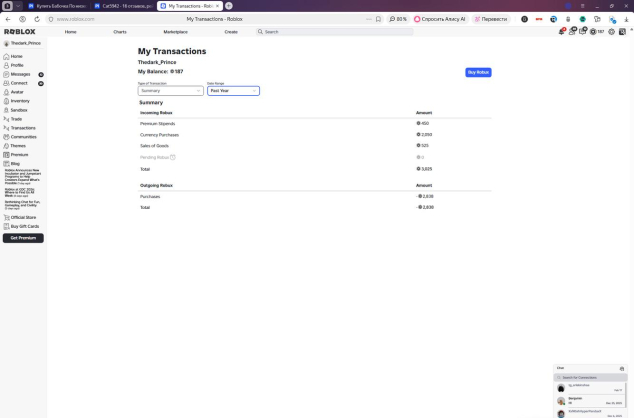634x418 pixels.
Task: Expand the Type of Transaction dropdown
Action: click(170, 91)
